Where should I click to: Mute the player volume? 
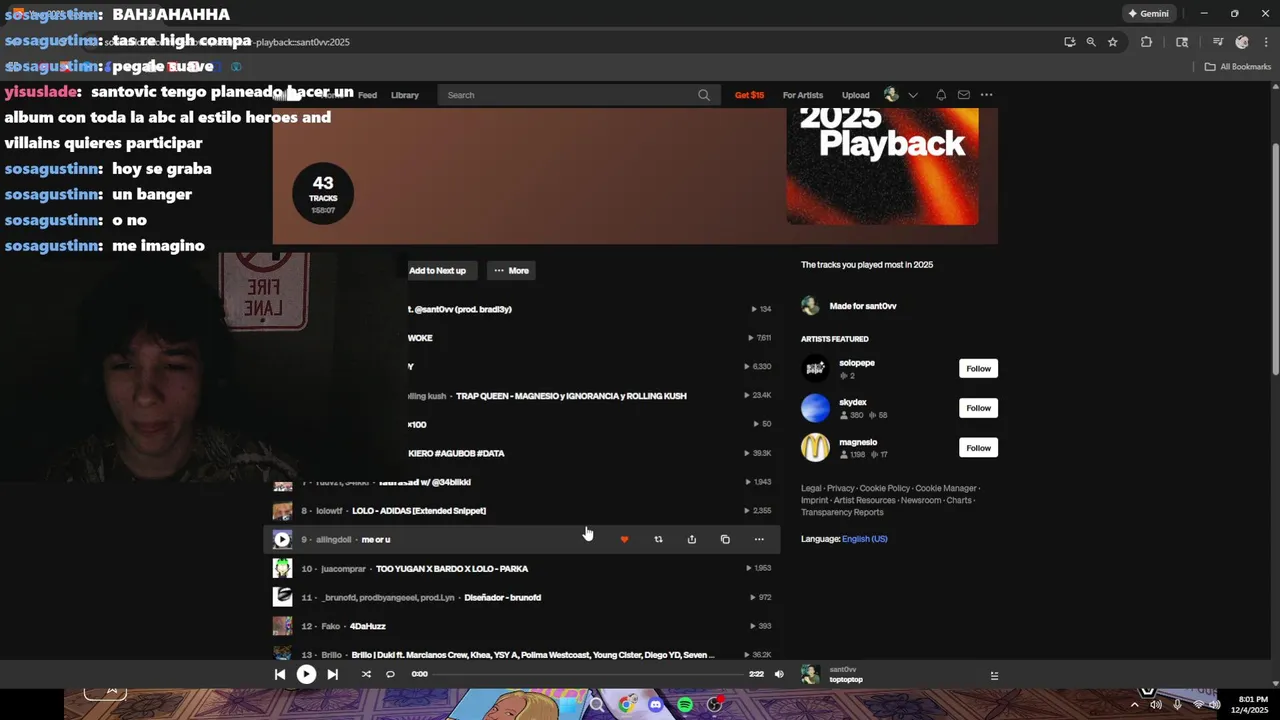(x=779, y=674)
